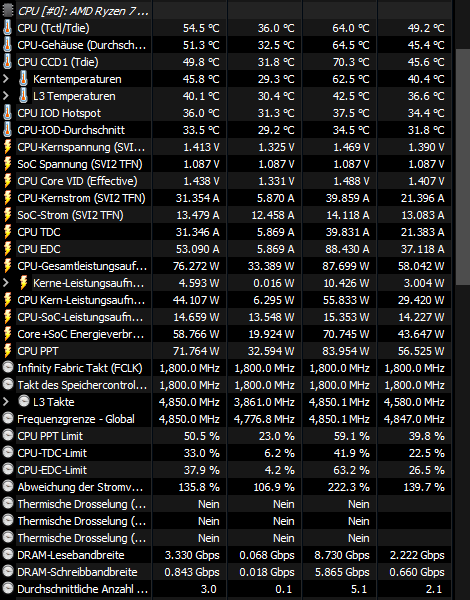
Task: Click the lightning icon beside CPU-Kernstrom
Action: (x=7, y=198)
